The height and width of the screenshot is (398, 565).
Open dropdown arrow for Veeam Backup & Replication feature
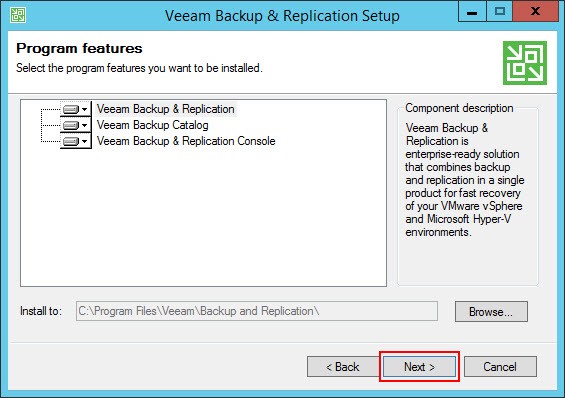pyautogui.click(x=84, y=109)
